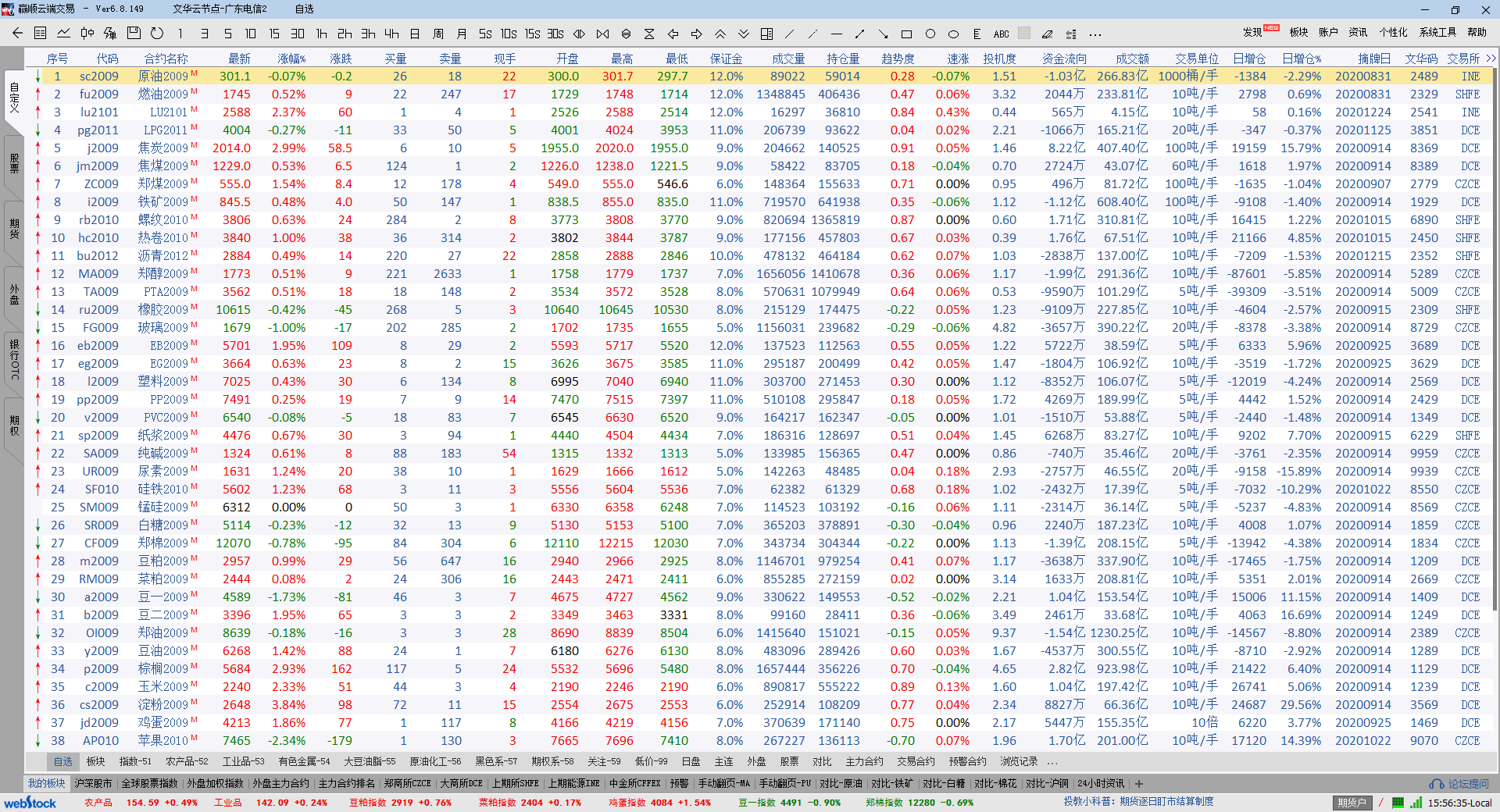Click the save (floppy disk) icon
Screen dimensions: 1500x812
point(134,34)
